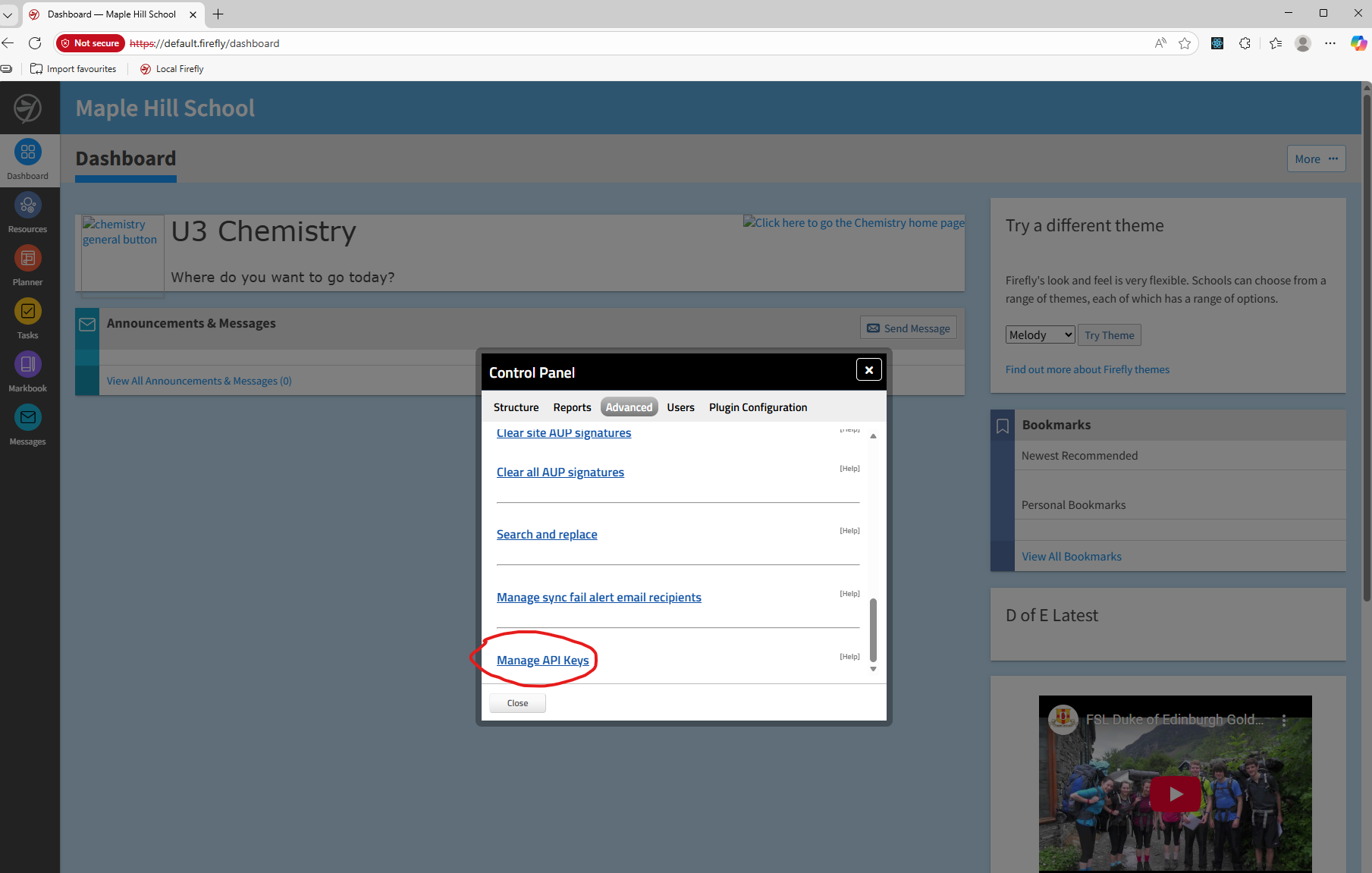Click the Control Panel scrollbar thumb
The height and width of the screenshot is (873, 1372).
click(873, 630)
